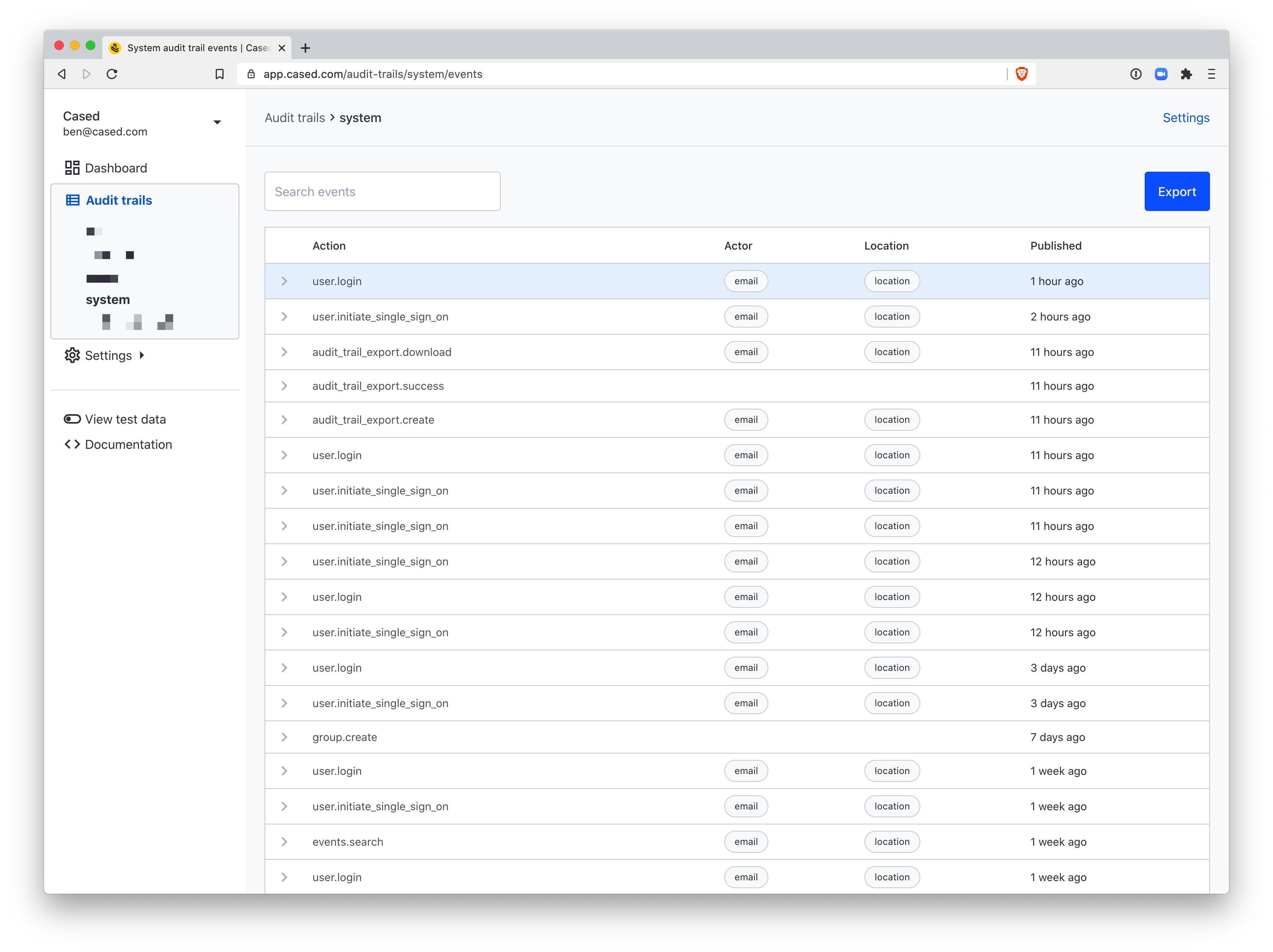Expand the group.create event row
Image resolution: width=1273 pixels, height=952 pixels.
pos(284,737)
